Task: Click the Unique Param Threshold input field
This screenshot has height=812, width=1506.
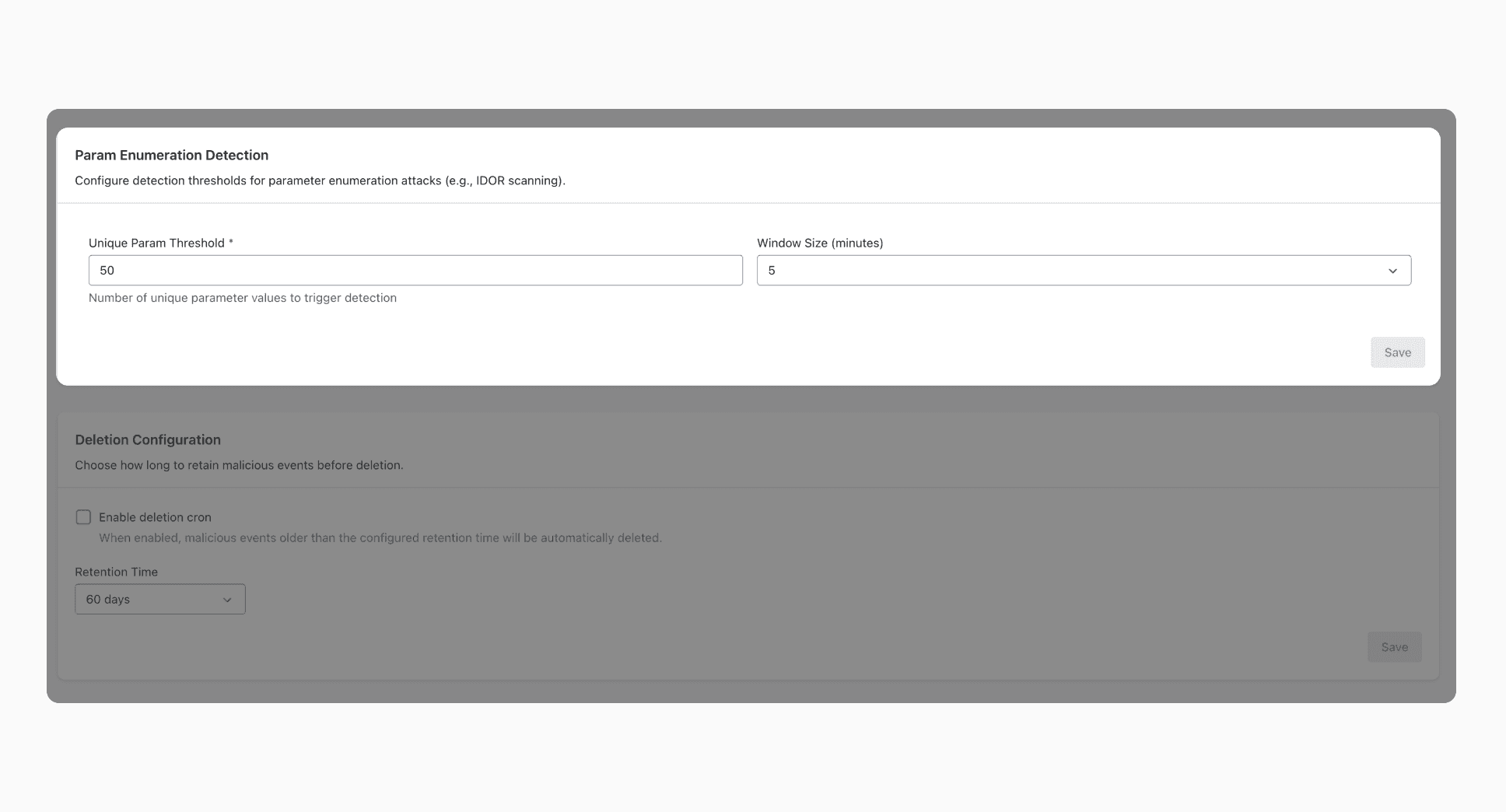Action: pos(415,270)
